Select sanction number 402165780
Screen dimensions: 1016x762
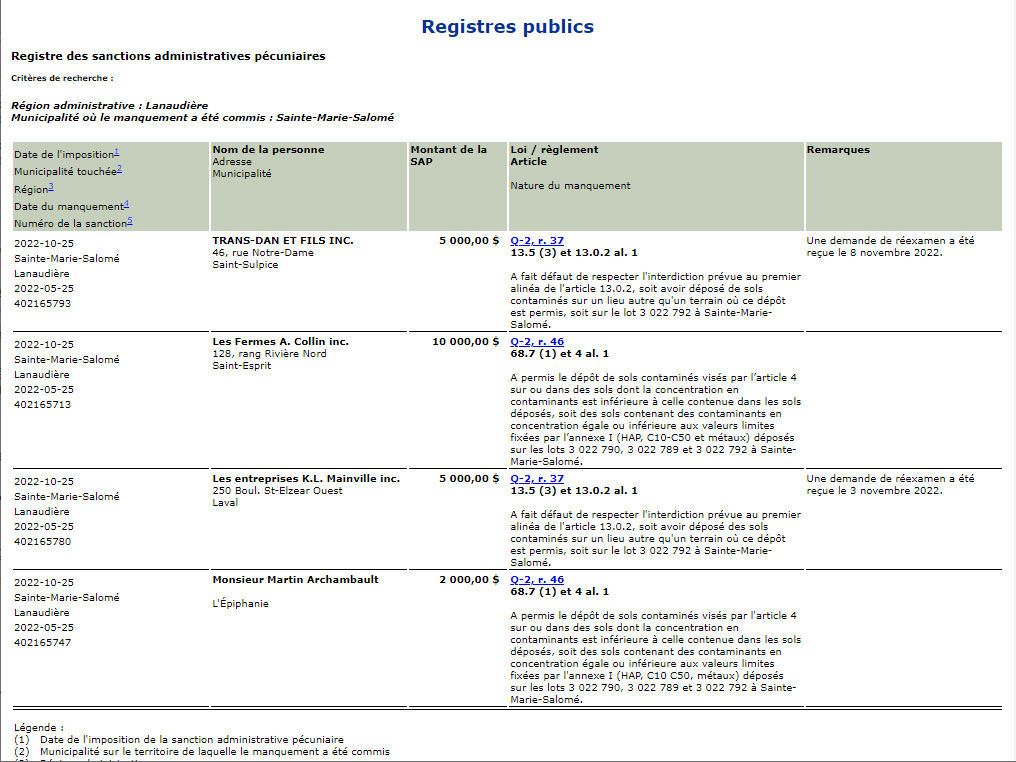[x=43, y=542]
